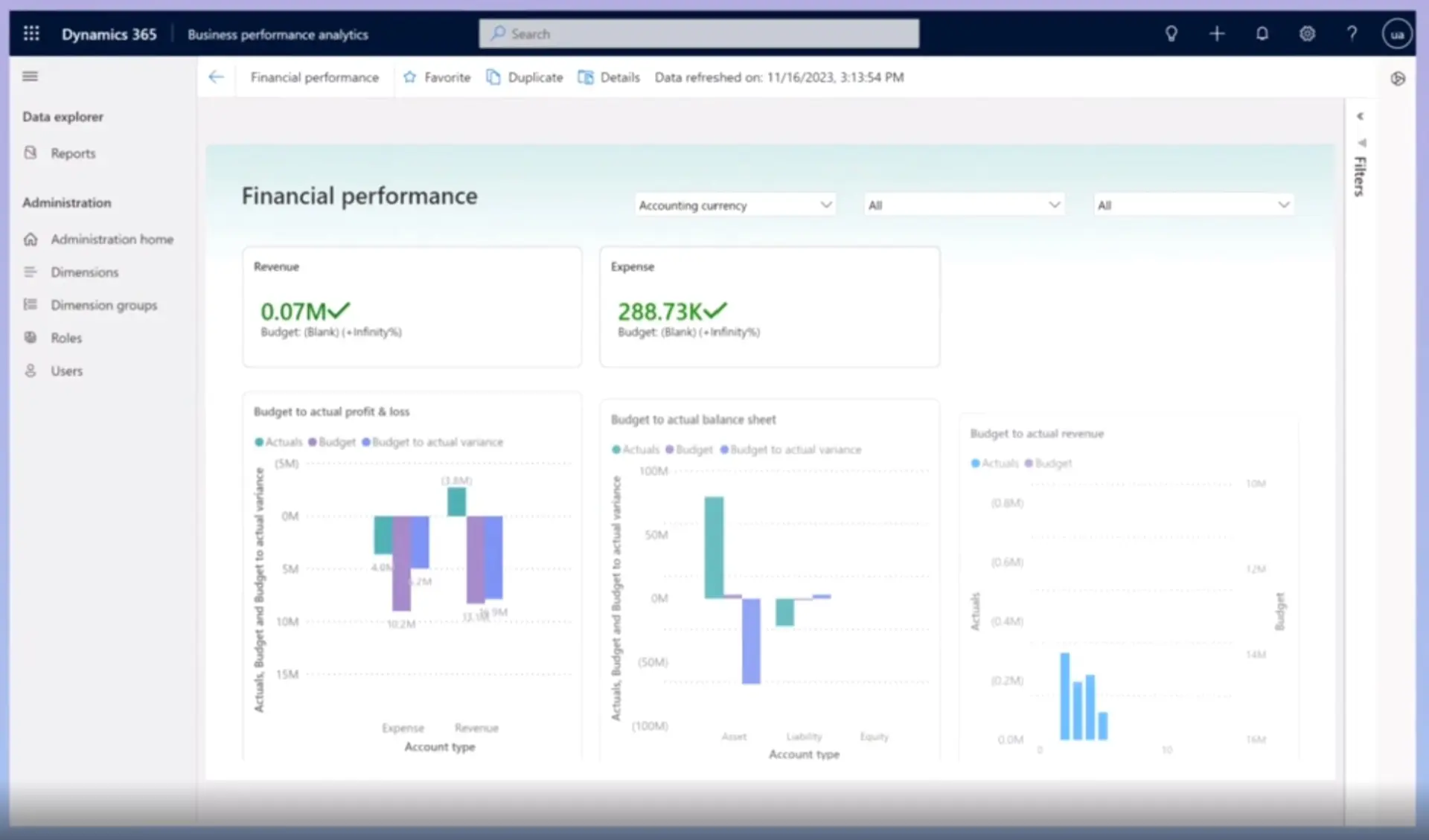1429x840 pixels.
Task: Click the lightbulb ideas icon
Action: coord(1171,33)
